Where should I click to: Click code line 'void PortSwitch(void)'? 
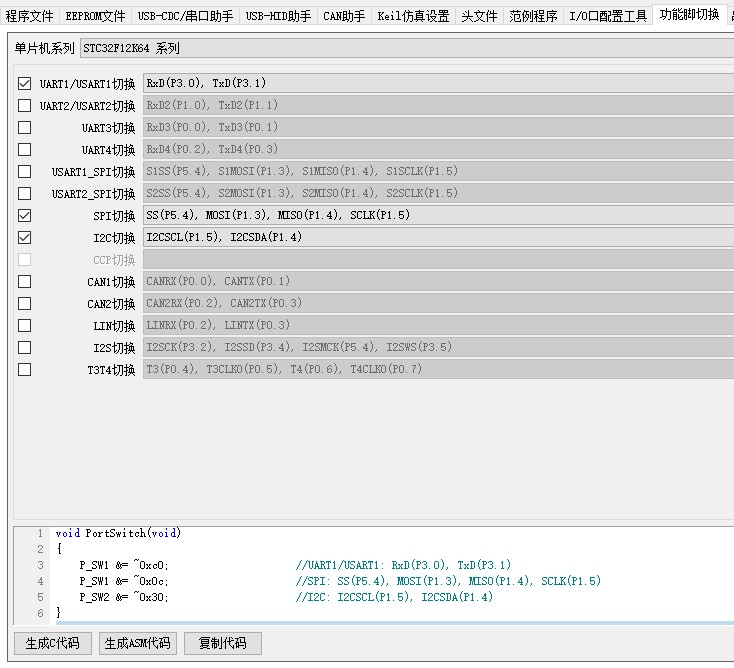[x=118, y=533]
